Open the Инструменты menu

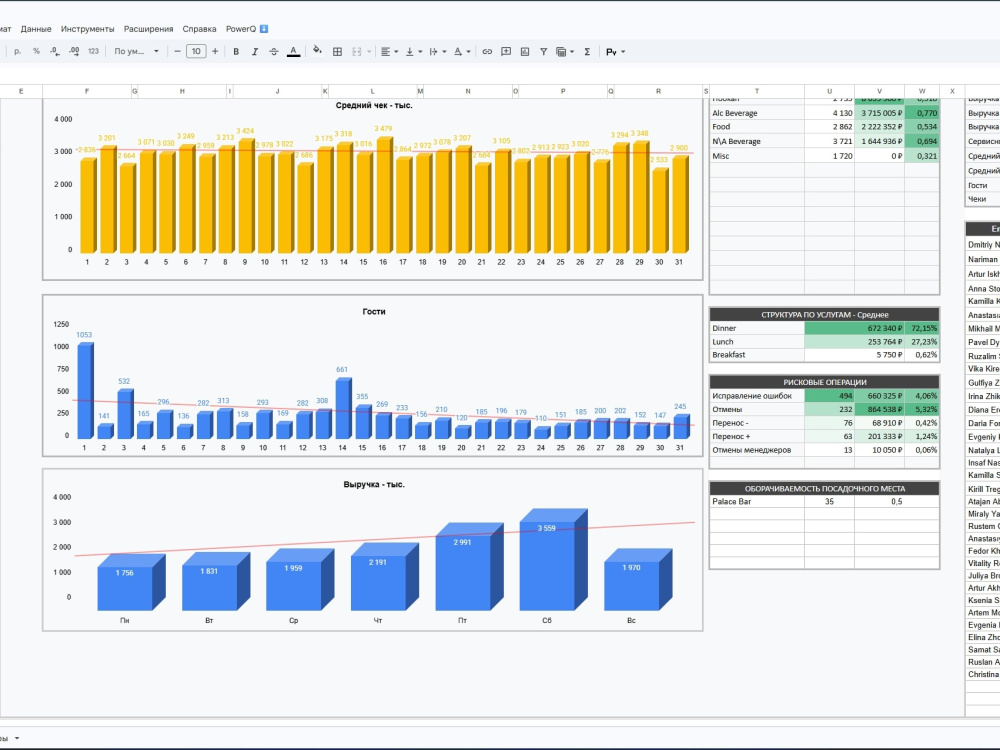coord(87,29)
